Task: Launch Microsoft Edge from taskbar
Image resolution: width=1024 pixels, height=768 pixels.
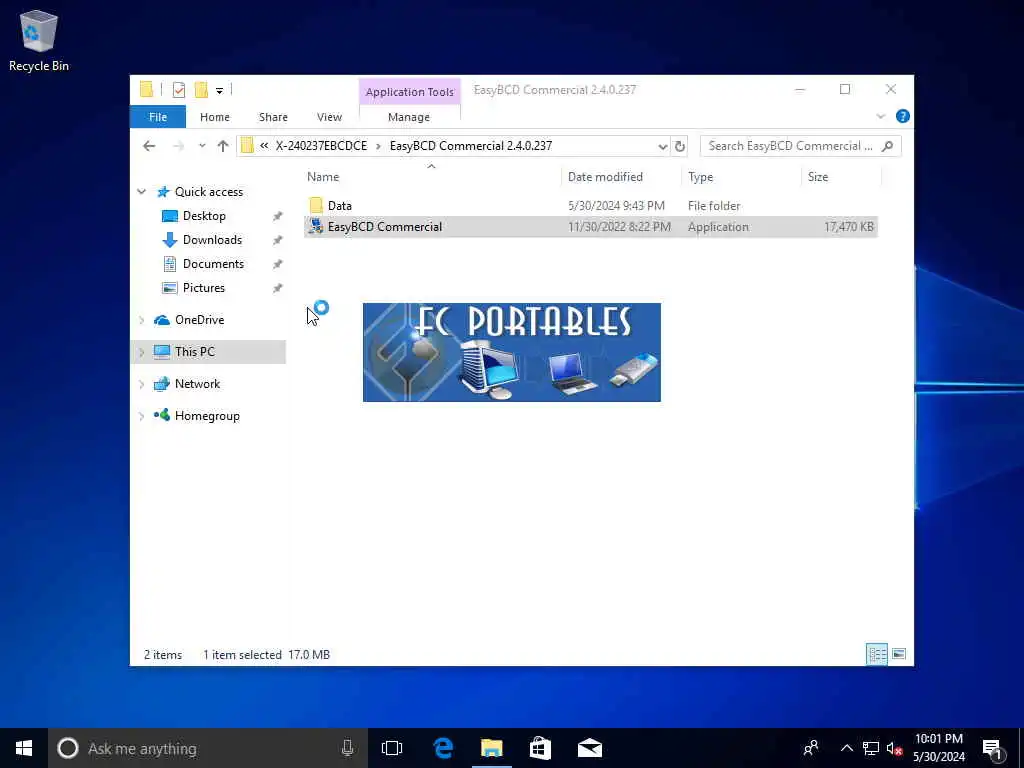Action: coord(443,748)
